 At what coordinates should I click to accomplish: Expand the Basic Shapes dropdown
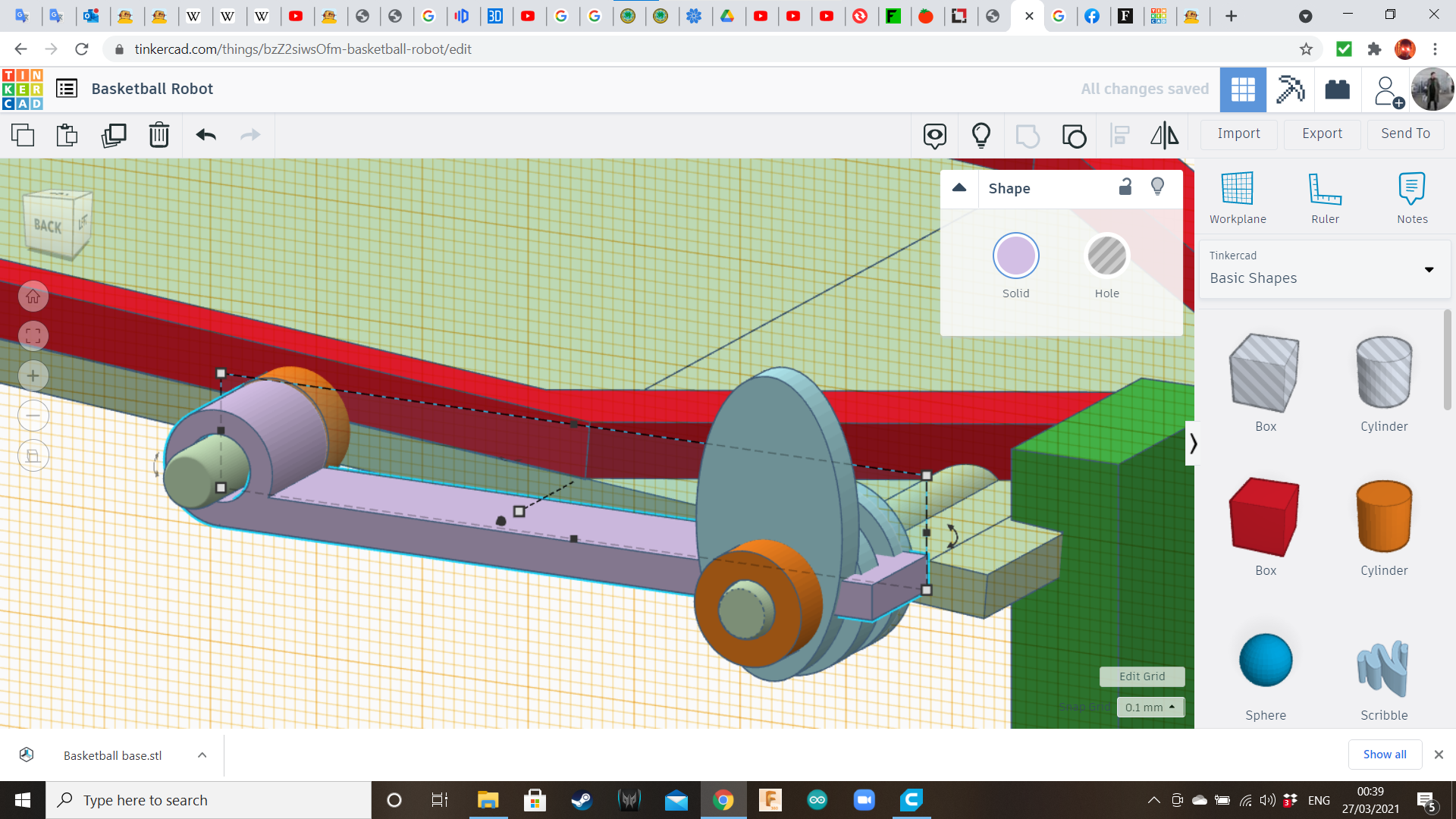1429,270
